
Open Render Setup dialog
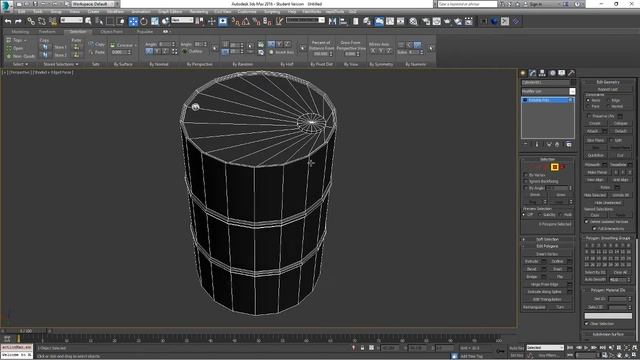tap(426, 21)
